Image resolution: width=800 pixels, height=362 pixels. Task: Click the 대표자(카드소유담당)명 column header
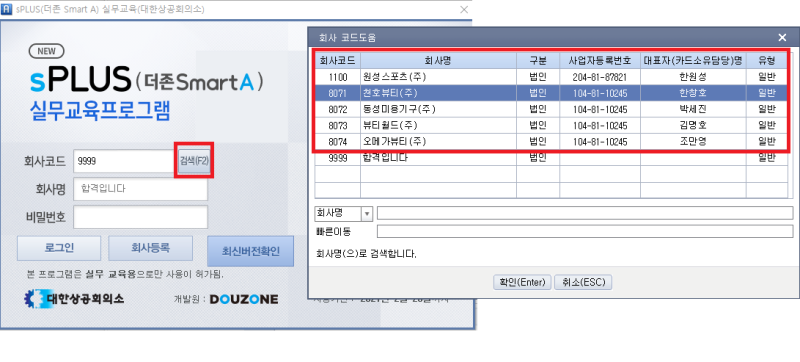pyautogui.click(x=693, y=61)
